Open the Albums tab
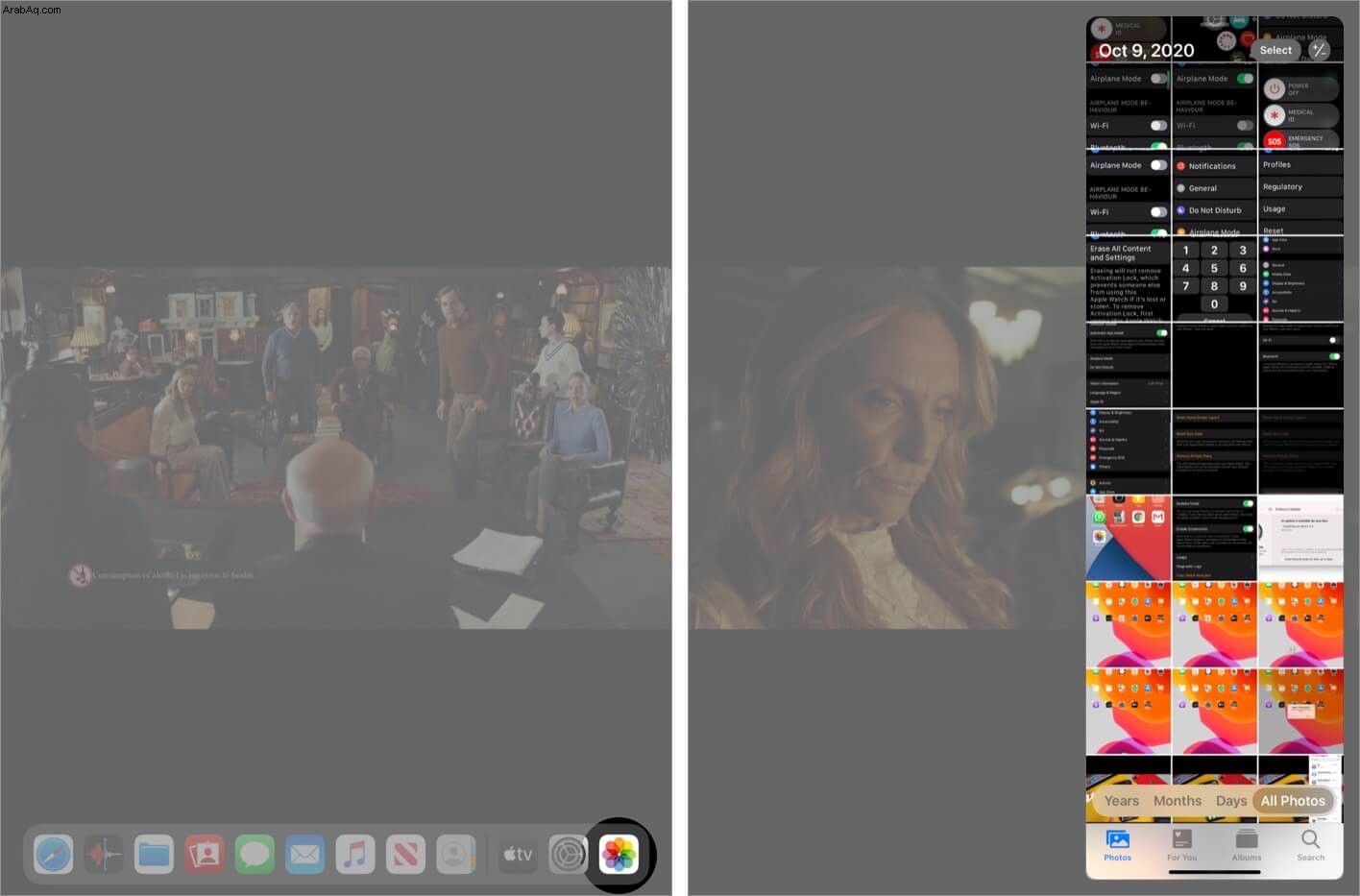The width and height of the screenshot is (1360, 896). coord(1247,845)
